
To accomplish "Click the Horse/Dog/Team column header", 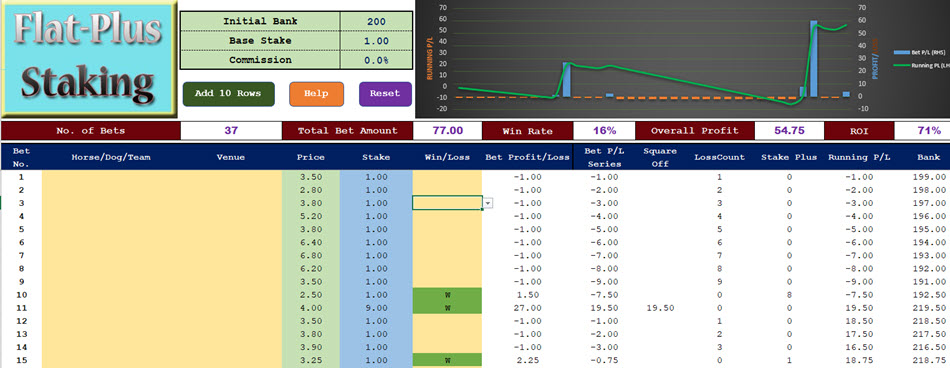I will 111,157.
